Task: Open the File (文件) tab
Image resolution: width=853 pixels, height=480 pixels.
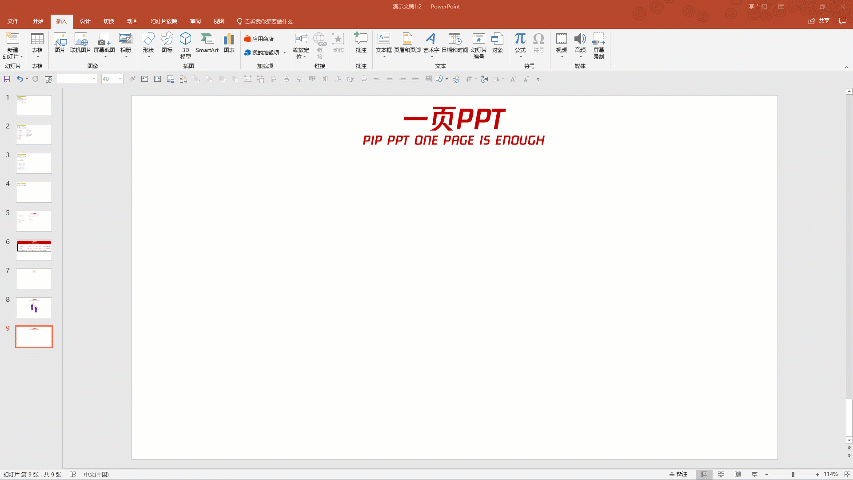Action: coord(13,20)
